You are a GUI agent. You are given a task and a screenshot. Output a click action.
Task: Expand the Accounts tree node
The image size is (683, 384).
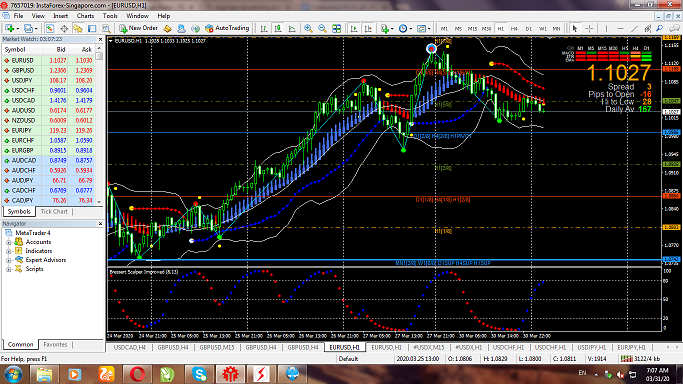(x=8, y=242)
